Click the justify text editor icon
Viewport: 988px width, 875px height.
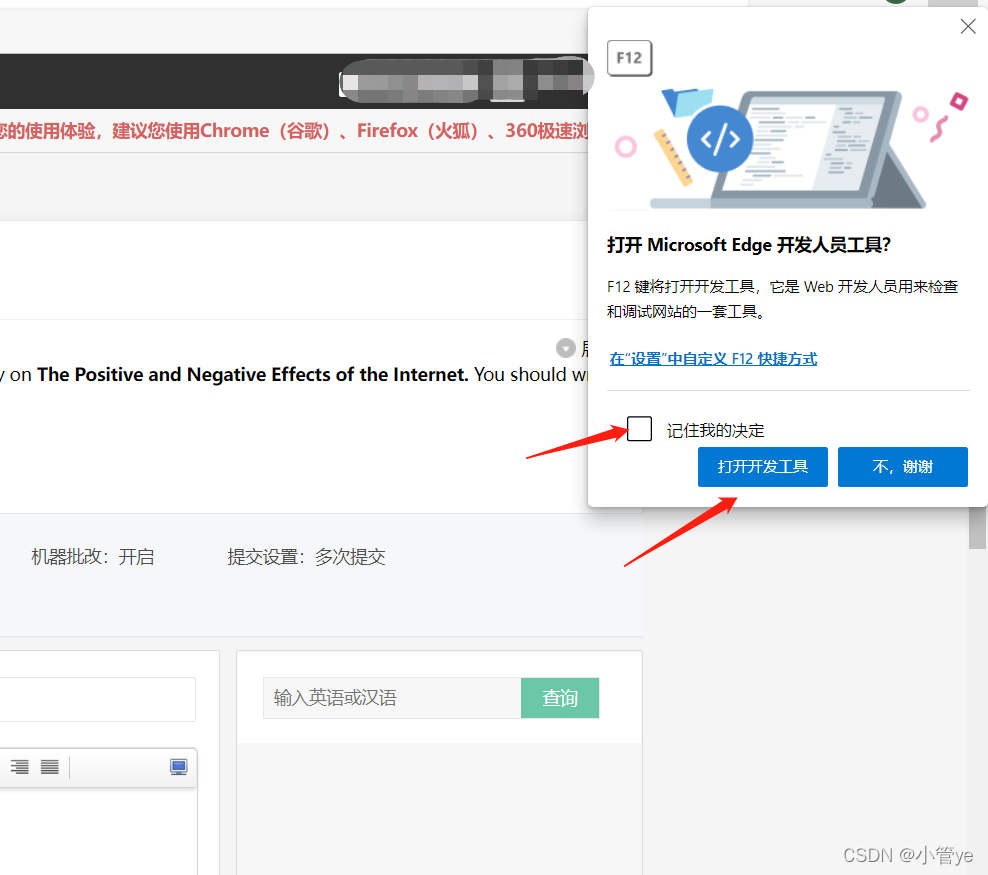(x=50, y=767)
